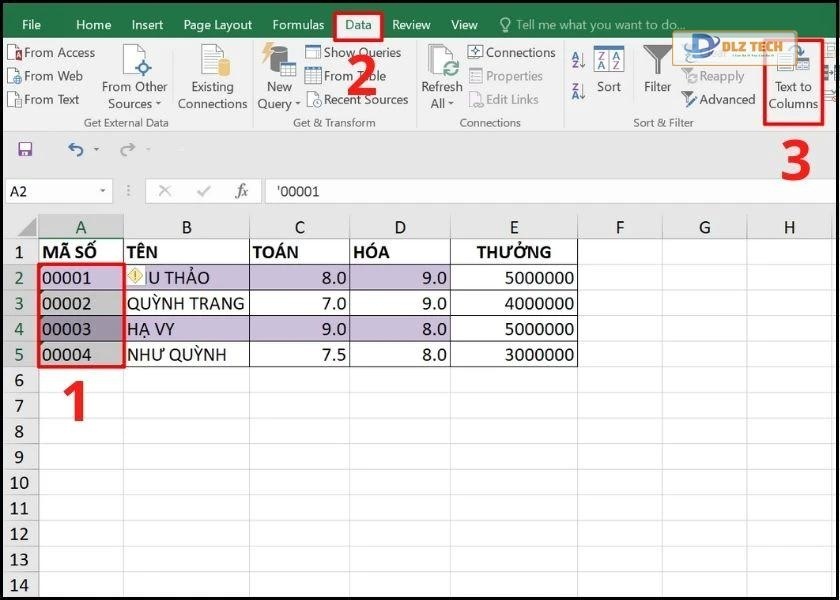Click Refresh All in Connections group

tap(440, 80)
